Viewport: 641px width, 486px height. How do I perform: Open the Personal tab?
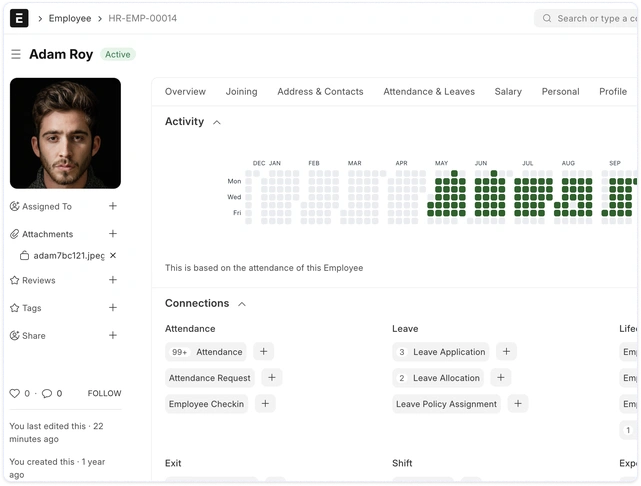click(560, 92)
